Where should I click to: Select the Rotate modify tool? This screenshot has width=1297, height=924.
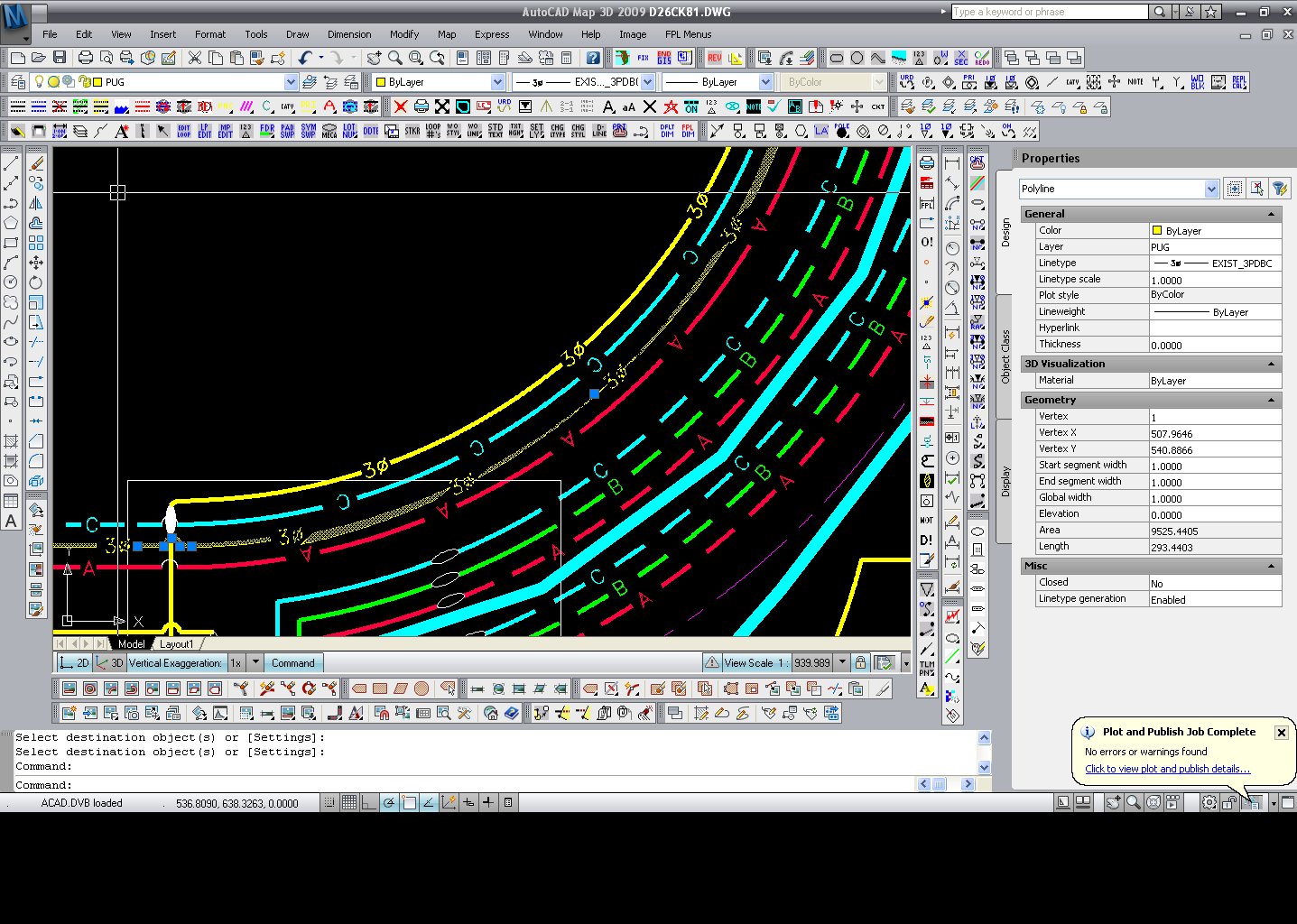pyautogui.click(x=36, y=282)
